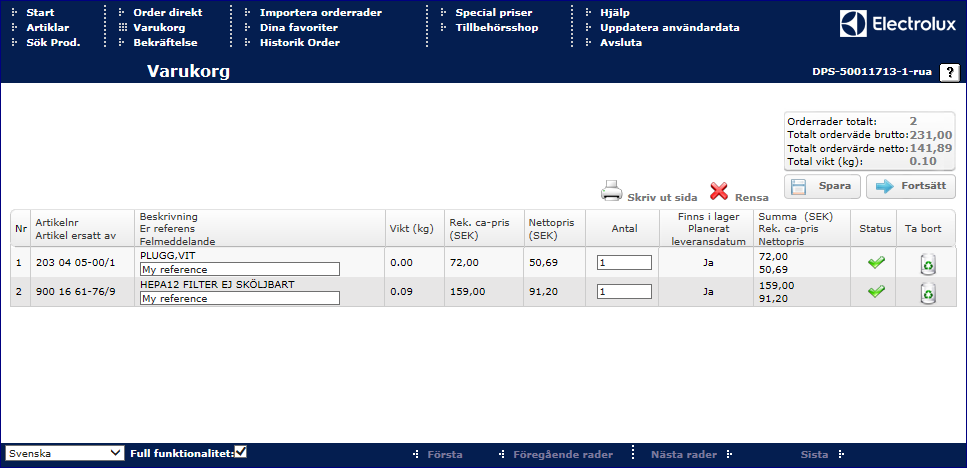
Task: Click the green checkmark status for PLUGG,VIT row
Action: click(x=876, y=263)
